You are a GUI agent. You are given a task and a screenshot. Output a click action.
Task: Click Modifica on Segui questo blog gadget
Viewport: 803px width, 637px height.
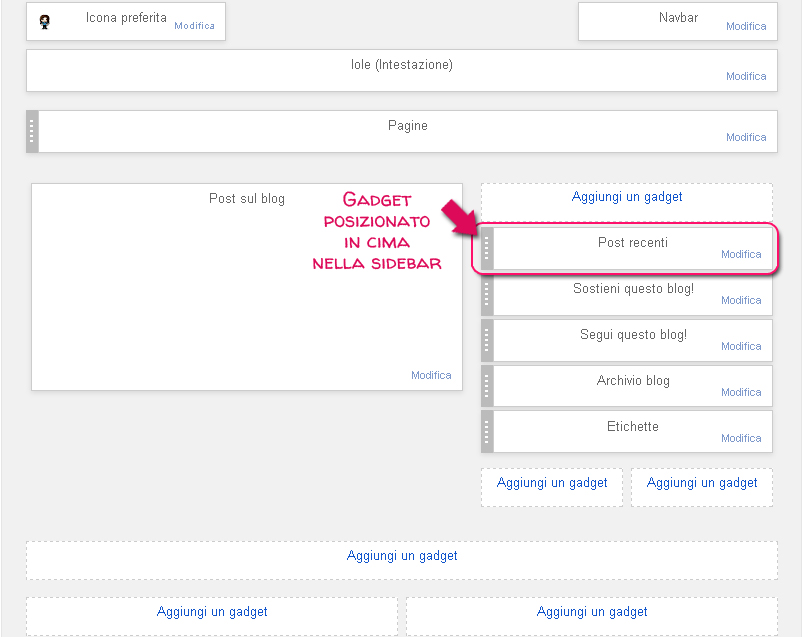click(x=741, y=346)
